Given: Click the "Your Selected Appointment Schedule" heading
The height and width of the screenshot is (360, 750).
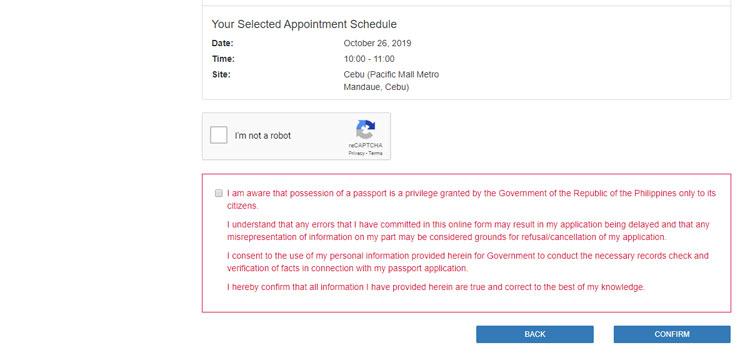Looking at the screenshot, I should pyautogui.click(x=304, y=24).
